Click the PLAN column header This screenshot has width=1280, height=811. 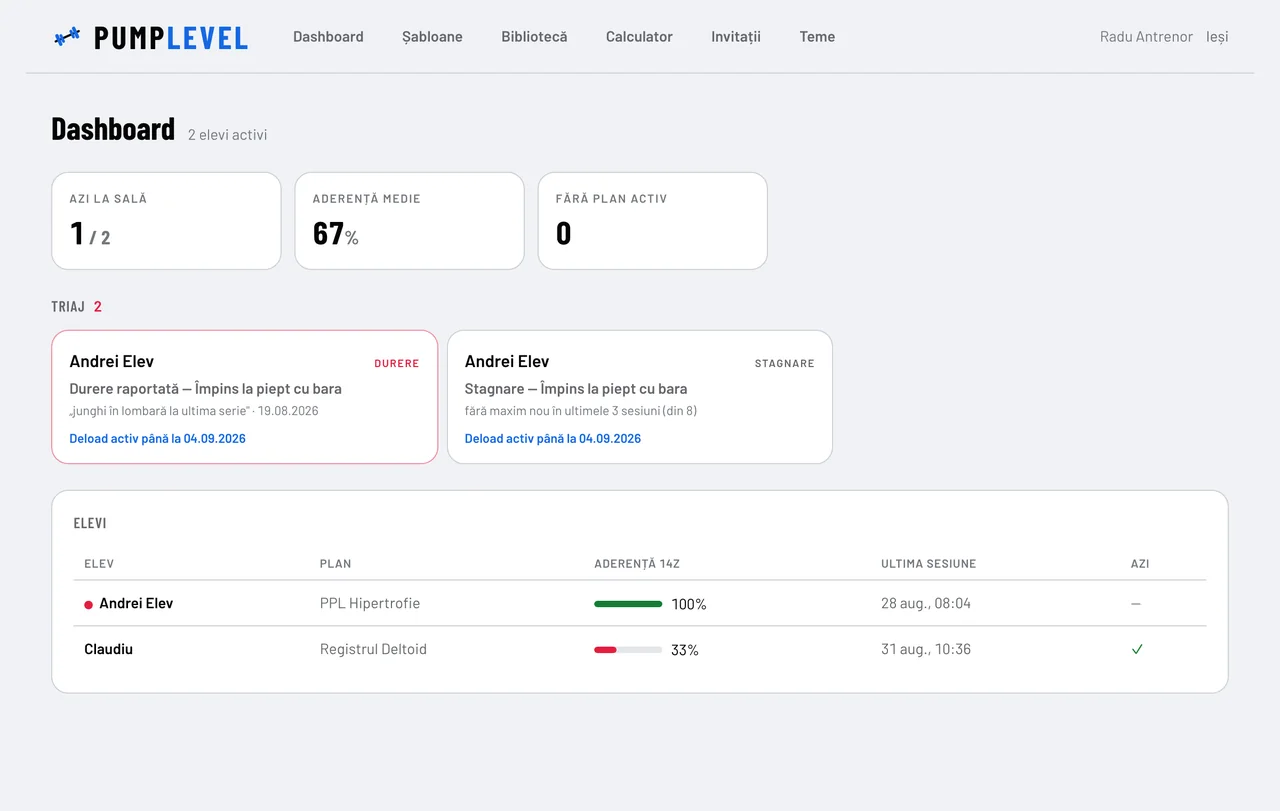pyautogui.click(x=335, y=564)
